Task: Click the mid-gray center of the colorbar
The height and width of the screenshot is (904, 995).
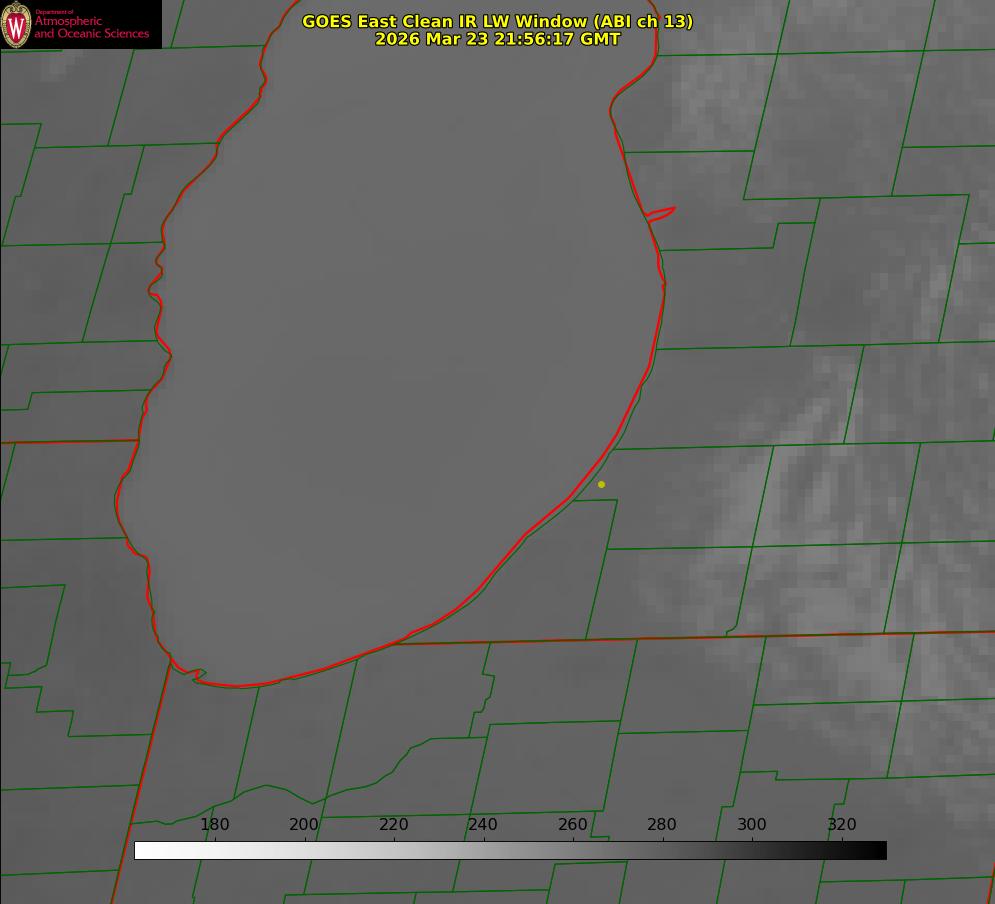Action: tap(510, 850)
